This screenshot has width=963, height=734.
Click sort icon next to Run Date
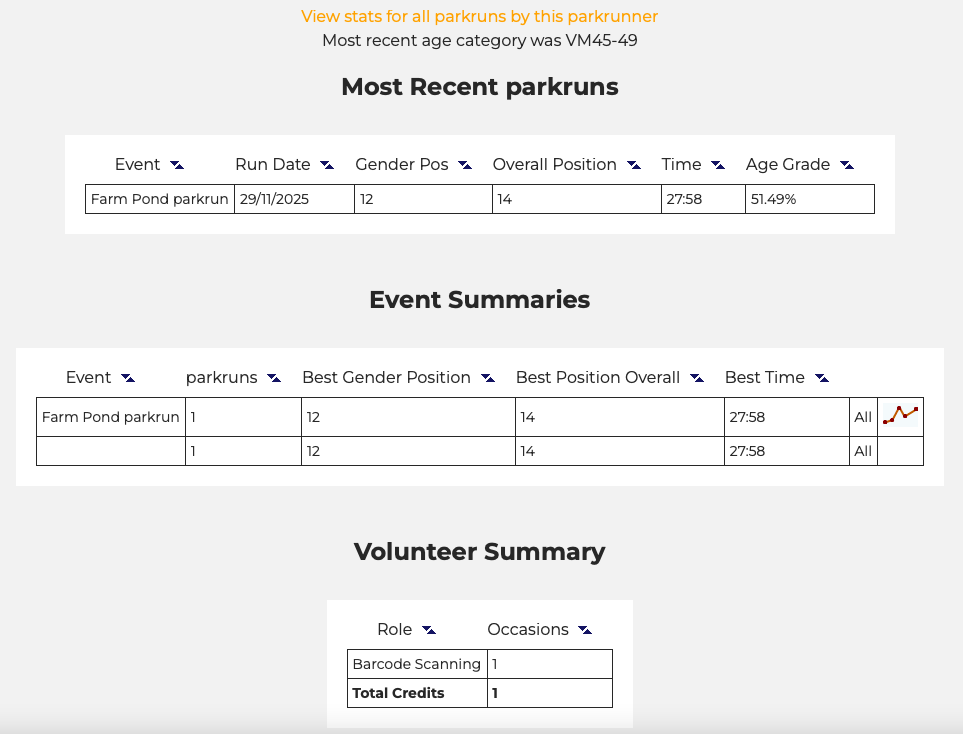tap(327, 165)
